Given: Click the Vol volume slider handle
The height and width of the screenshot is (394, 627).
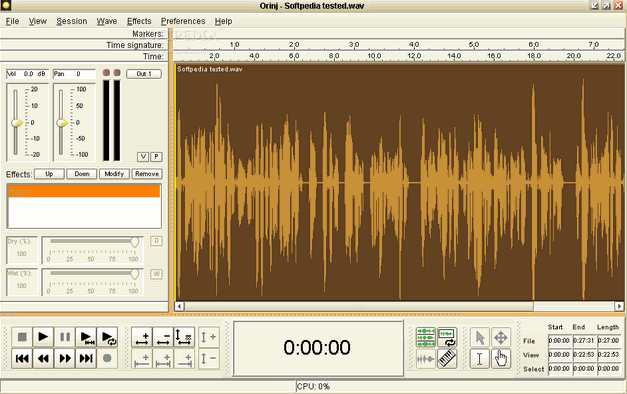Looking at the screenshot, I should 16,123.
